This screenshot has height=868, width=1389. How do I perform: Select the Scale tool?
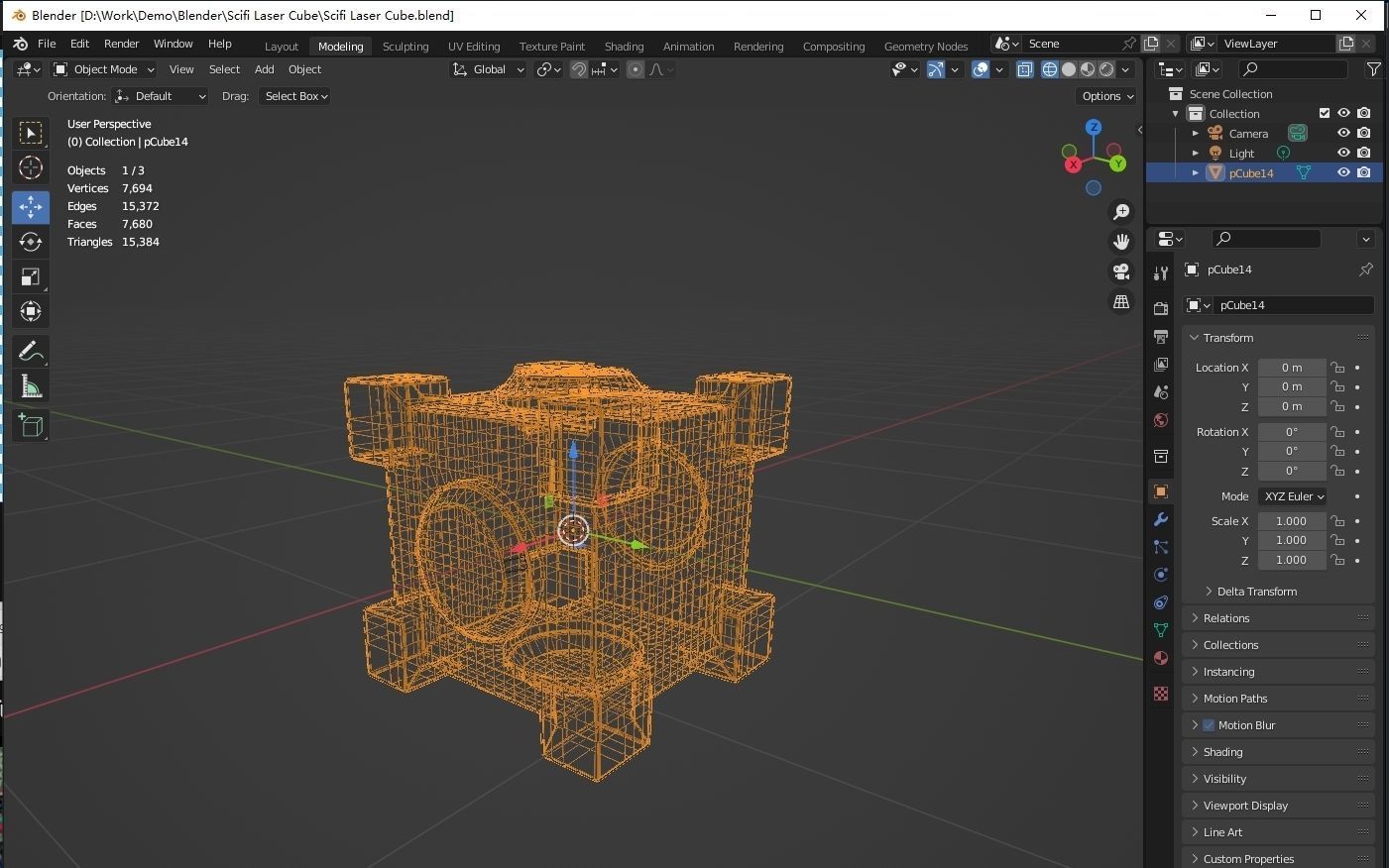tap(31, 276)
